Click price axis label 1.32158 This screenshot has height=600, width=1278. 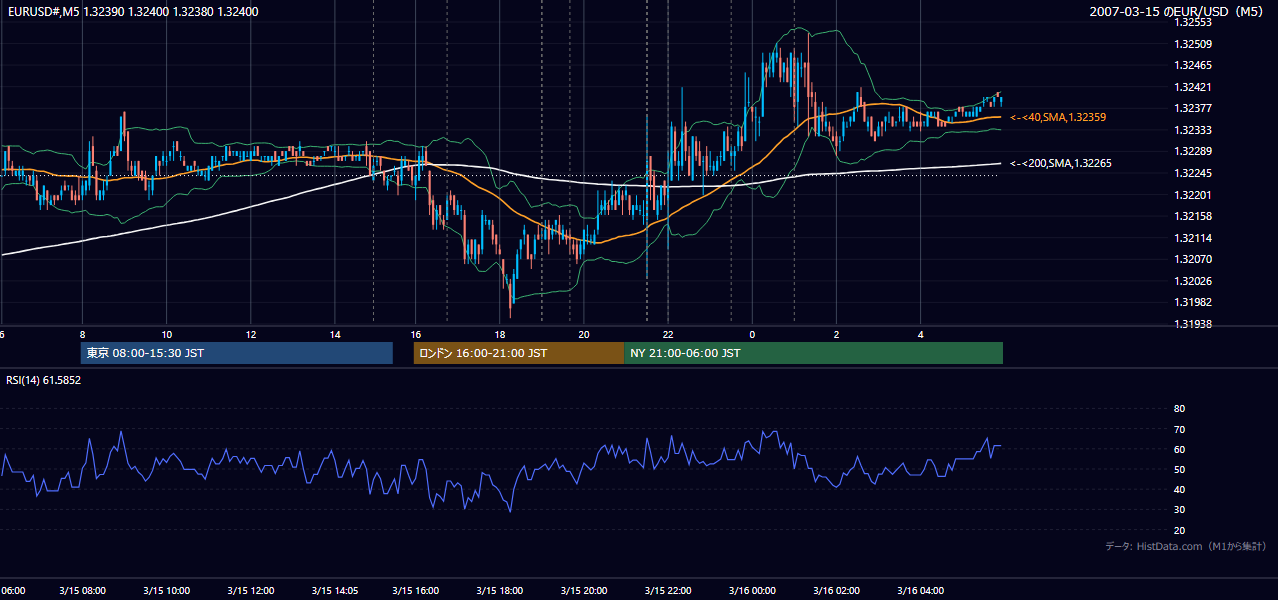1193,216
